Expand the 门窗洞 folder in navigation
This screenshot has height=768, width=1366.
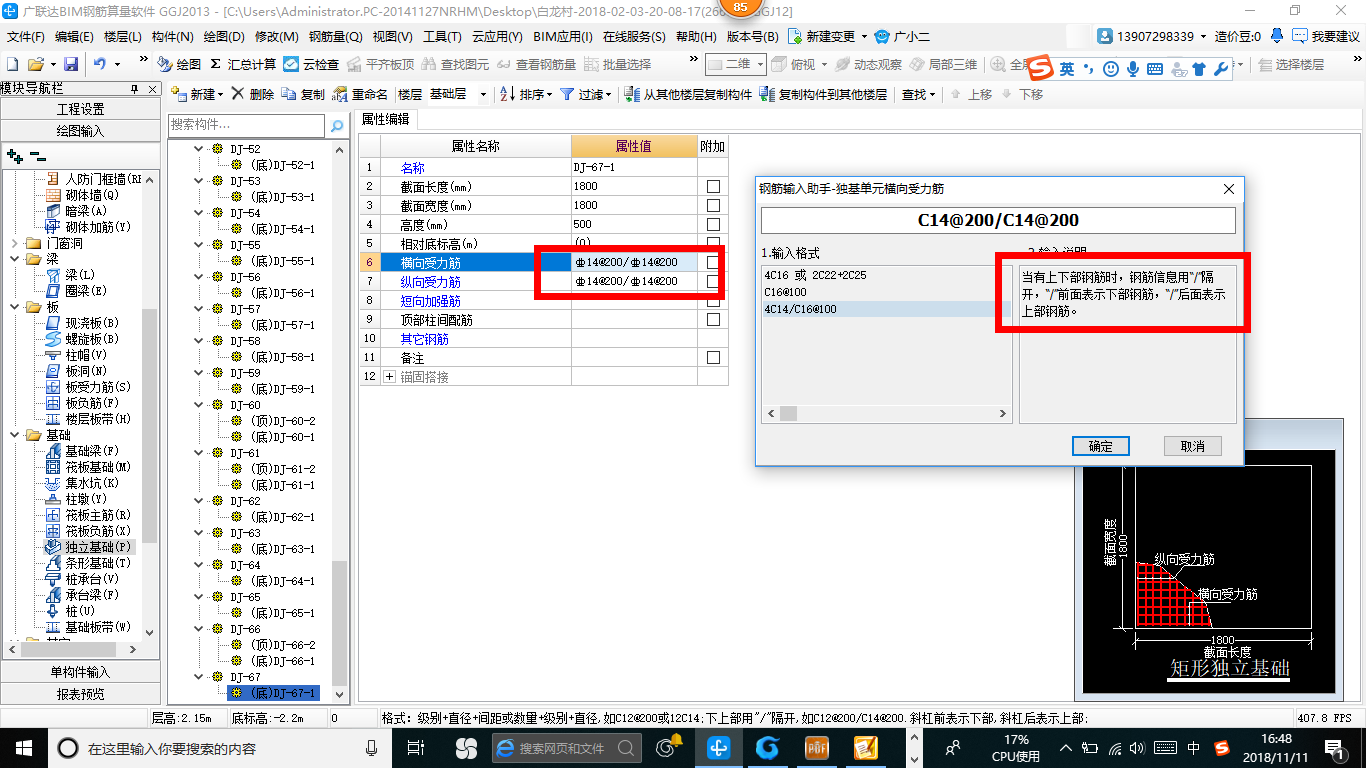coord(14,243)
